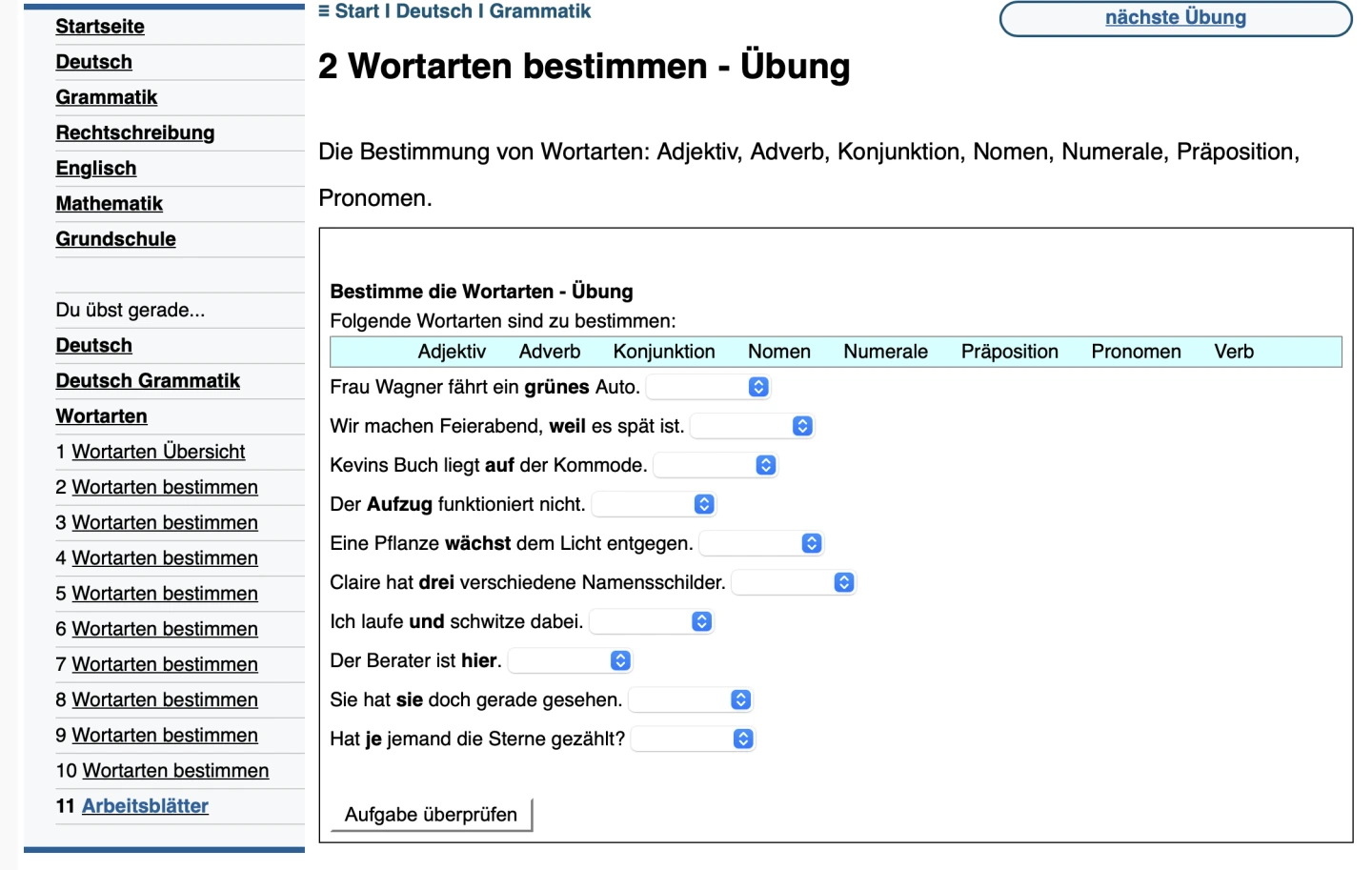The height and width of the screenshot is (870, 1372).
Task: Go to 'nächste Übung'
Action: 1175,18
